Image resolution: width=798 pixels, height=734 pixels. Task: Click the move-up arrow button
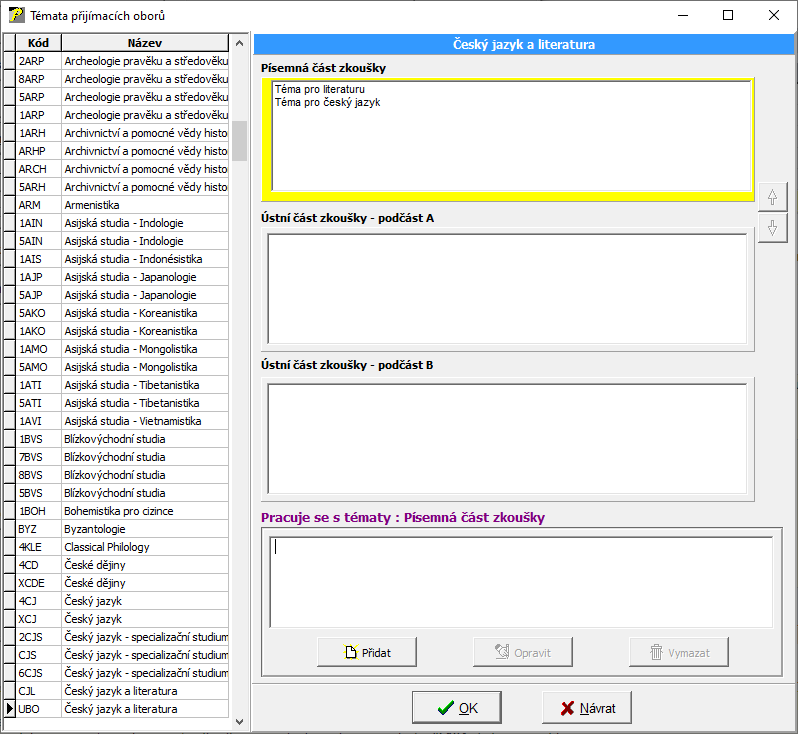772,197
